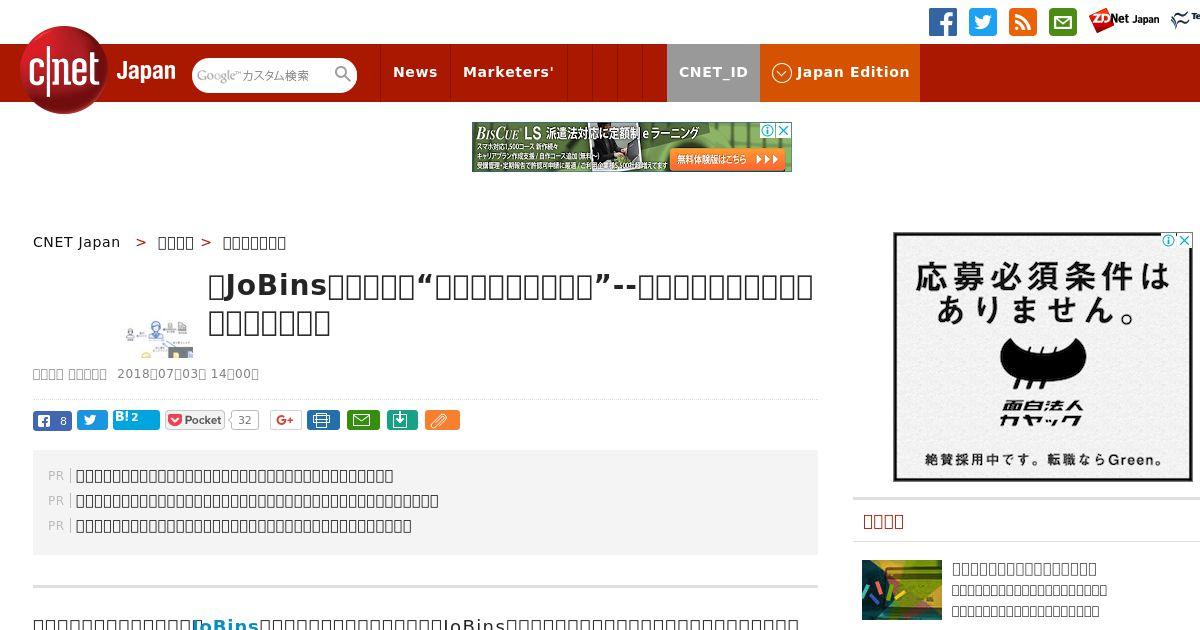This screenshot has height=630, width=1200.
Task: Open the News menu
Action: [415, 72]
